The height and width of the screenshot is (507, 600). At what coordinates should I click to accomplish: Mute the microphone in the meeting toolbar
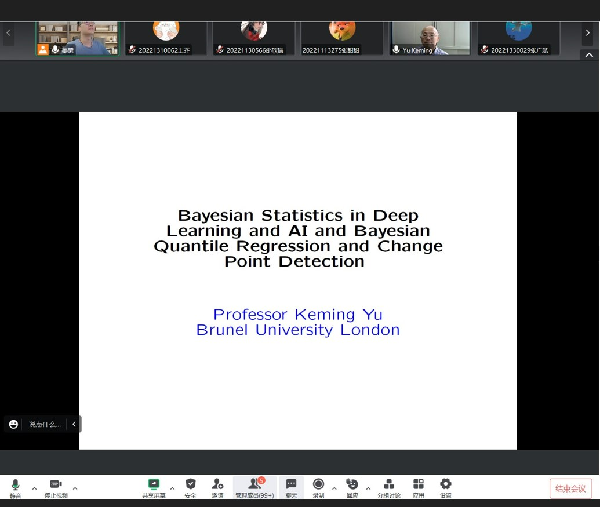pyautogui.click(x=15, y=485)
